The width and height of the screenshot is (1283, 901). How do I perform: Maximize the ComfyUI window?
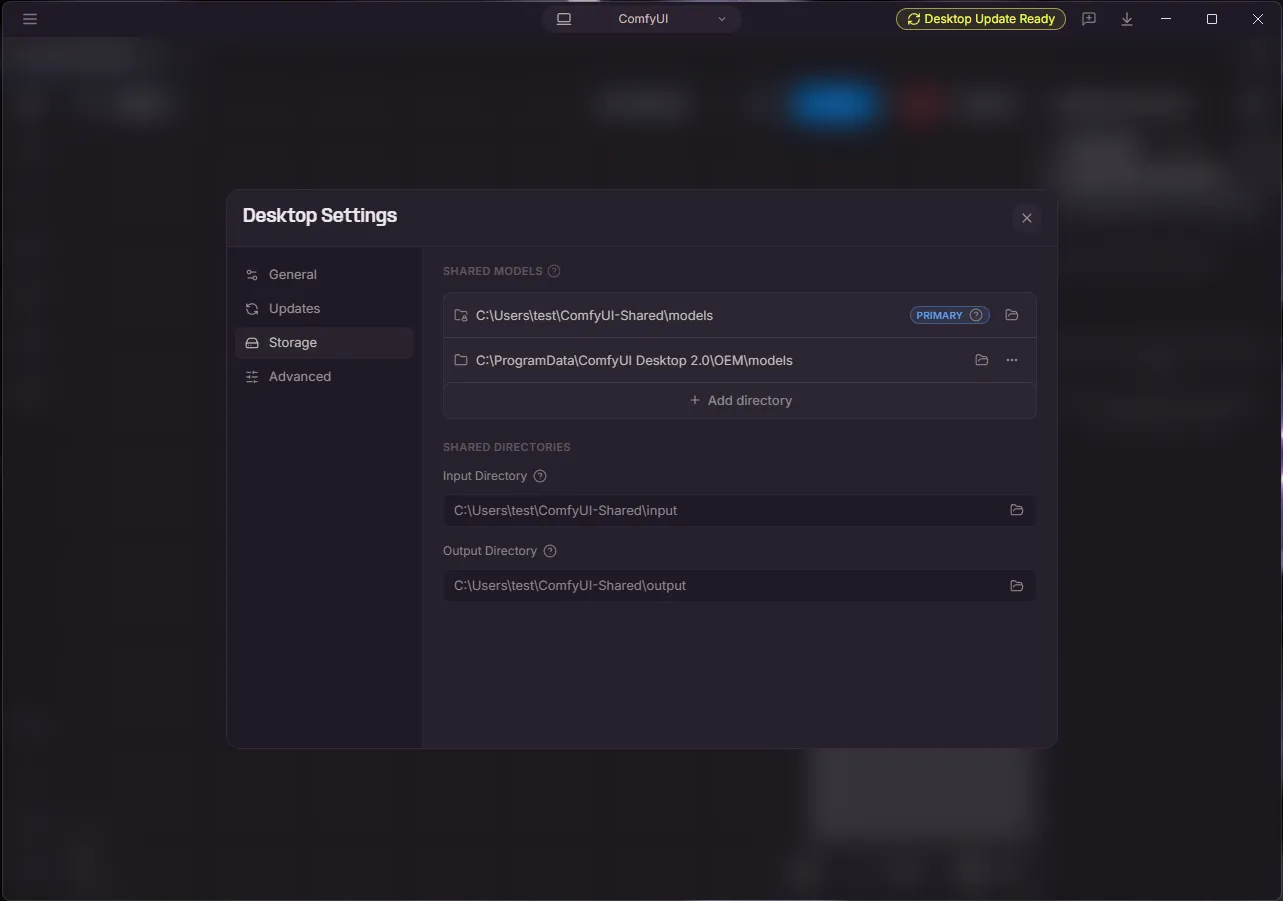click(x=1212, y=19)
